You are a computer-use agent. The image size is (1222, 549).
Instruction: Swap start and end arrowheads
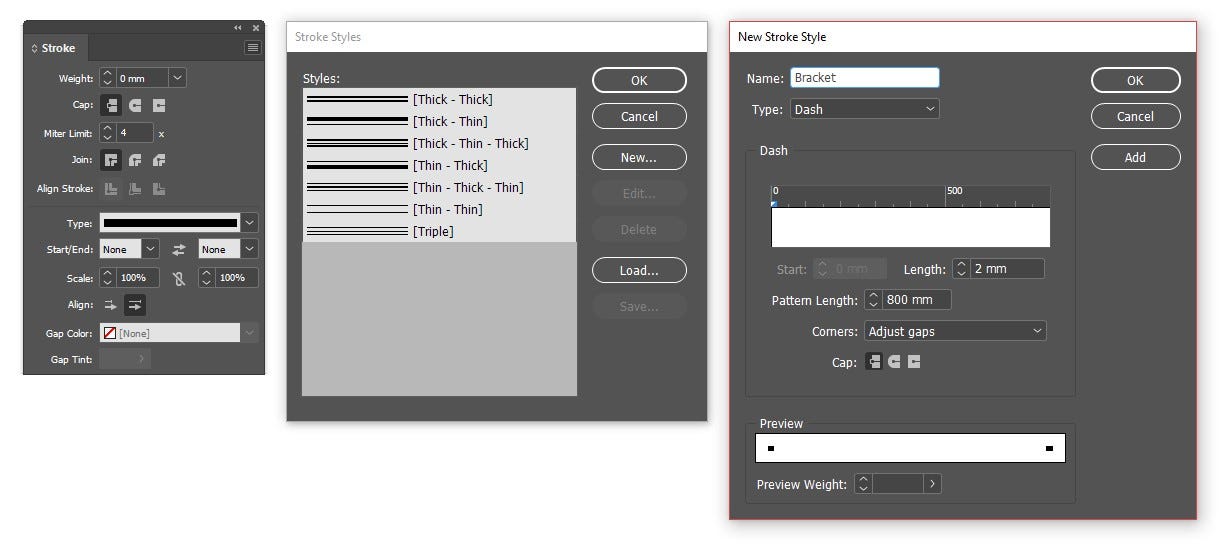[x=179, y=249]
